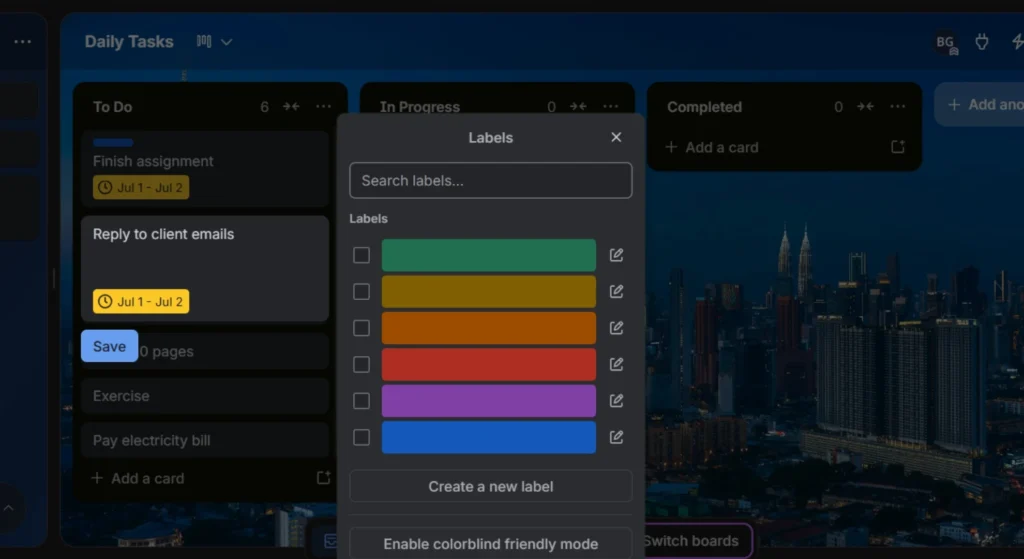Open To Do list actions menu
Screen dimensions: 1024x559
[x=323, y=106]
